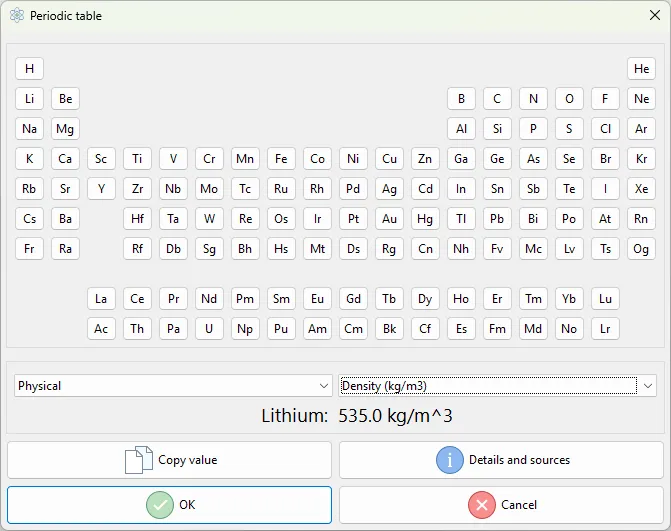The width and height of the screenshot is (671, 531).
Task: Click the Gold (Au) element
Action: click(389, 219)
